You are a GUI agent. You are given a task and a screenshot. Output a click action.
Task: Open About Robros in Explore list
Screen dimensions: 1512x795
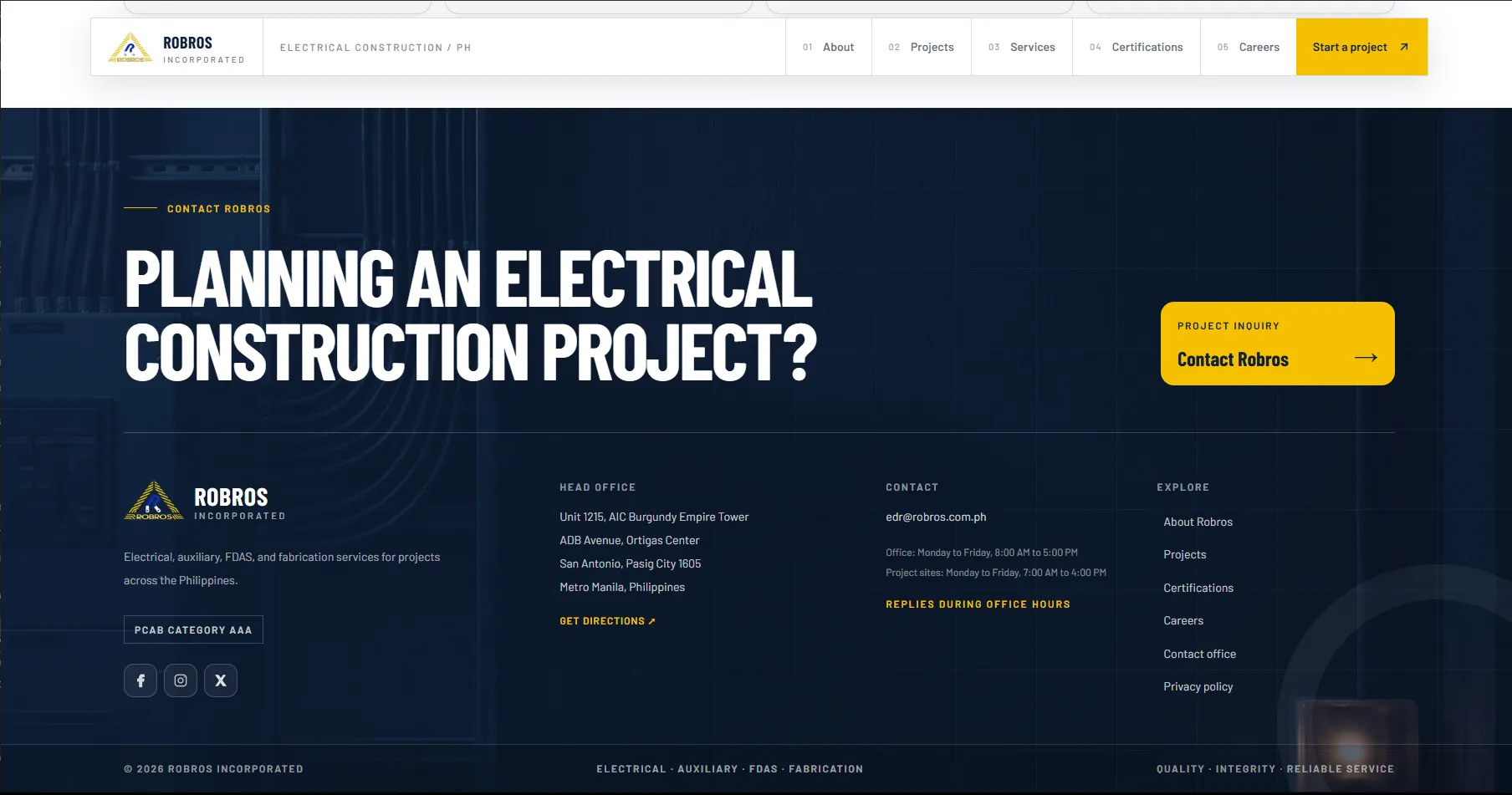tap(1198, 522)
